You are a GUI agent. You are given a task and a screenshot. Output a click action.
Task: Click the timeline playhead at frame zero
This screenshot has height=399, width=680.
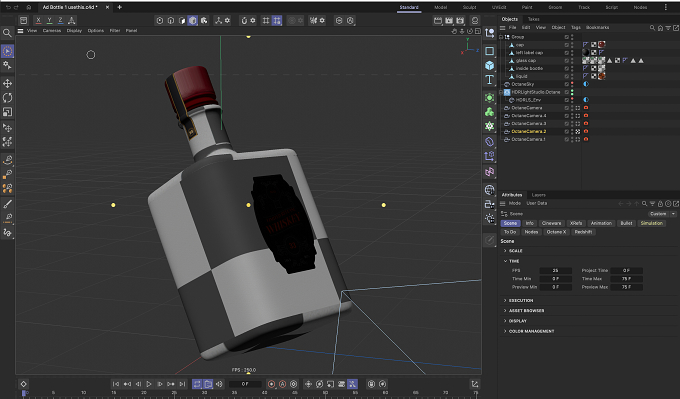tap(24, 393)
